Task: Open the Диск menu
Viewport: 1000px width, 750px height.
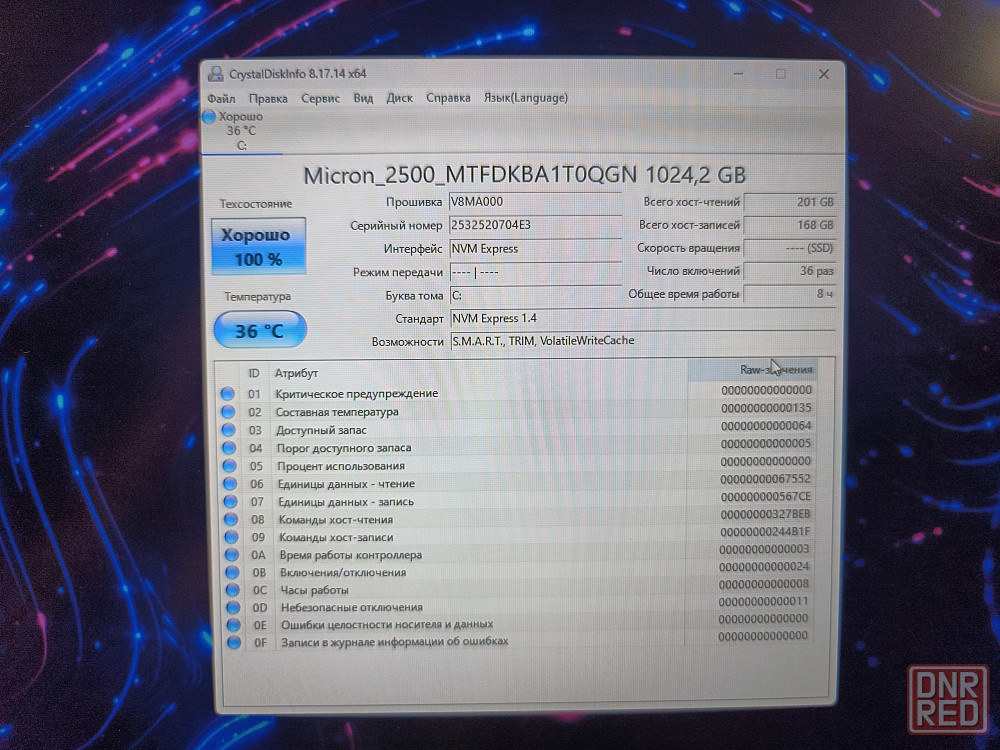Action: click(399, 98)
